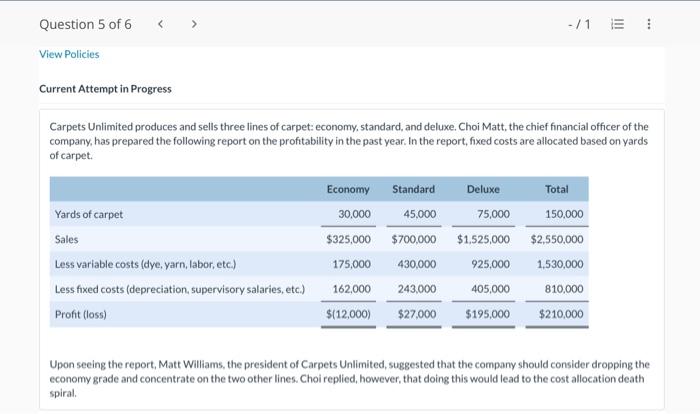Click the Deluxe yards value 75,000

coord(493,214)
